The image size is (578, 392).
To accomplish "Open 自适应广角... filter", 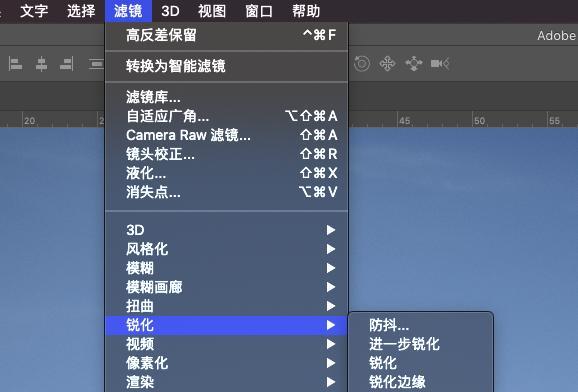I will (227, 116).
